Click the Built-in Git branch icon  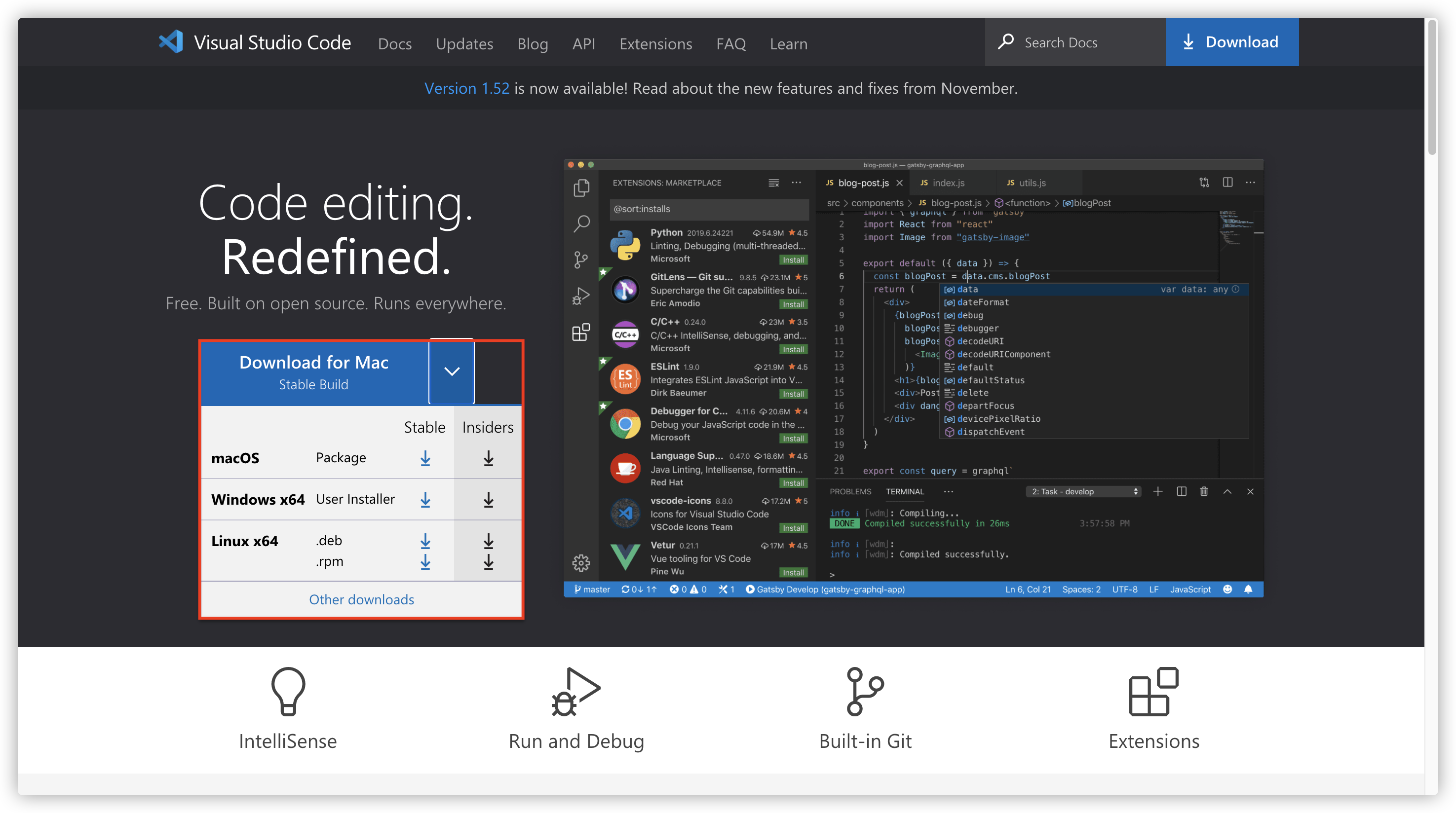tap(865, 691)
